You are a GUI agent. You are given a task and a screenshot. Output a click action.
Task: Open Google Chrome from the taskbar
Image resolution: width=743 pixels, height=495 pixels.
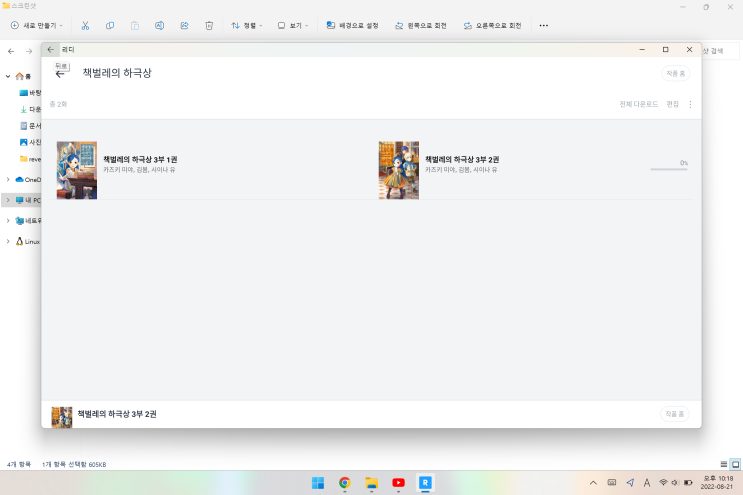click(344, 483)
